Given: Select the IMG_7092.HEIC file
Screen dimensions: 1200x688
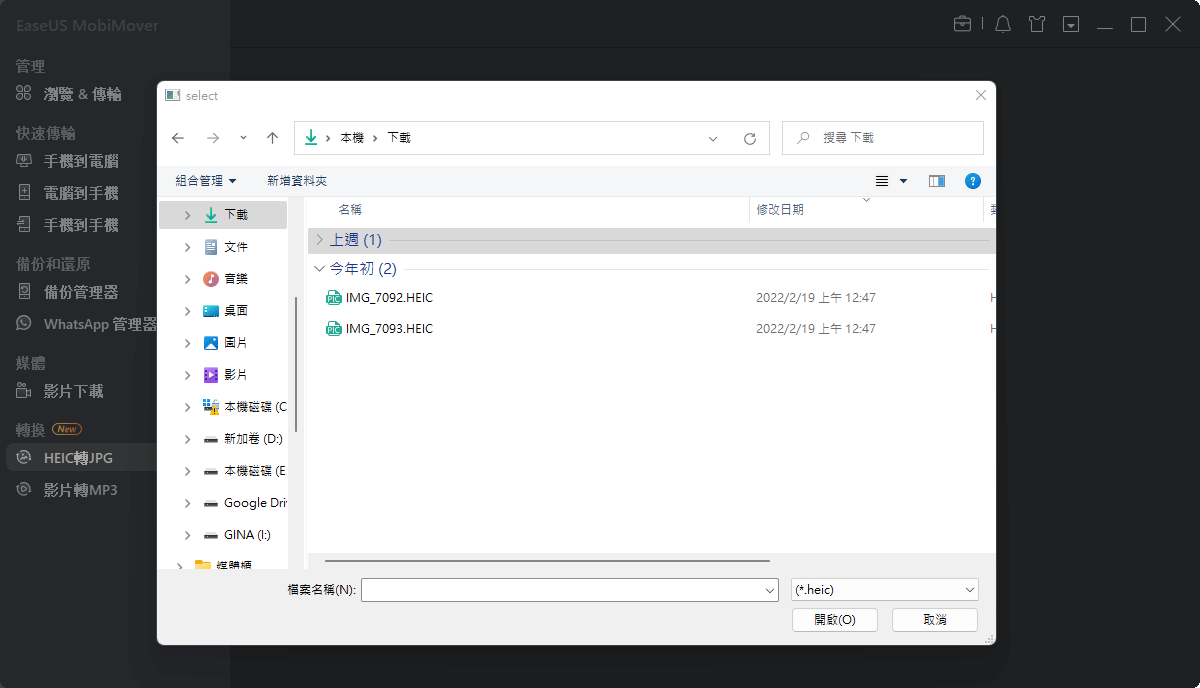Looking at the screenshot, I should (390, 297).
